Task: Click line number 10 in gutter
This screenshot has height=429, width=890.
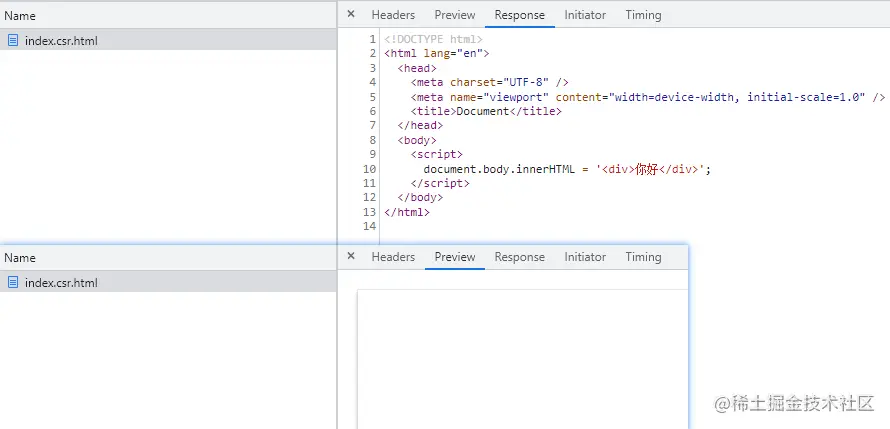Action: tap(369, 169)
